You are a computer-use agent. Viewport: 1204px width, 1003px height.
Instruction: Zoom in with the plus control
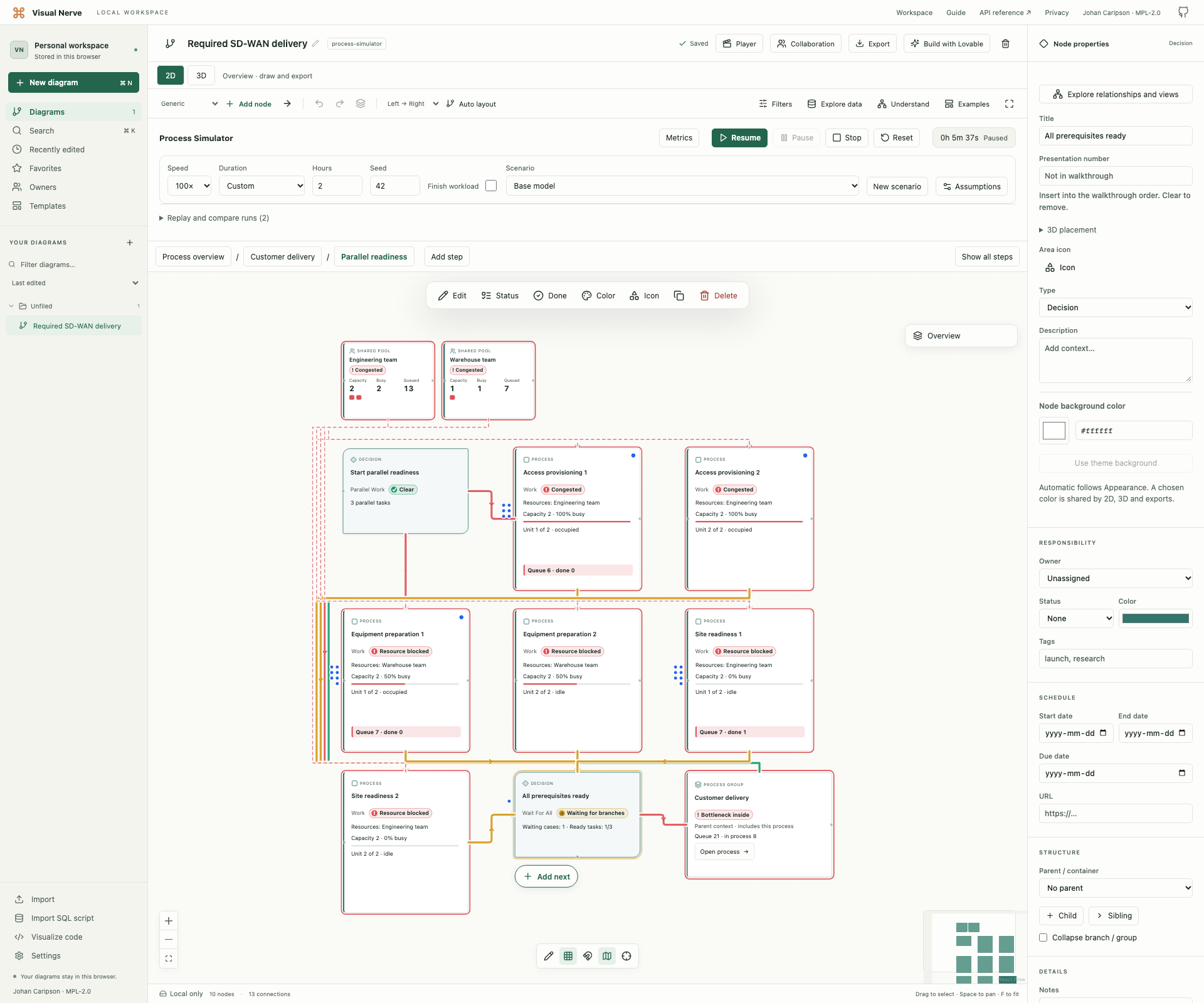[x=169, y=921]
